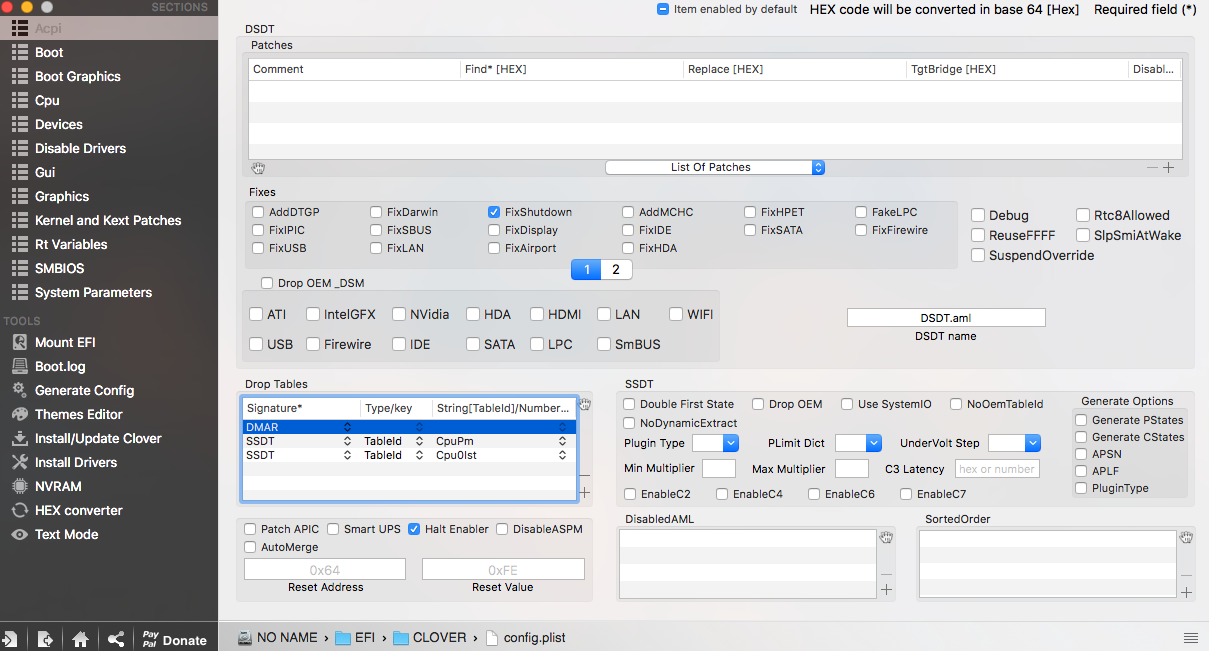The image size is (1209, 651).
Task: Click the plus icon to add a DSDT patch
Action: point(1168,167)
